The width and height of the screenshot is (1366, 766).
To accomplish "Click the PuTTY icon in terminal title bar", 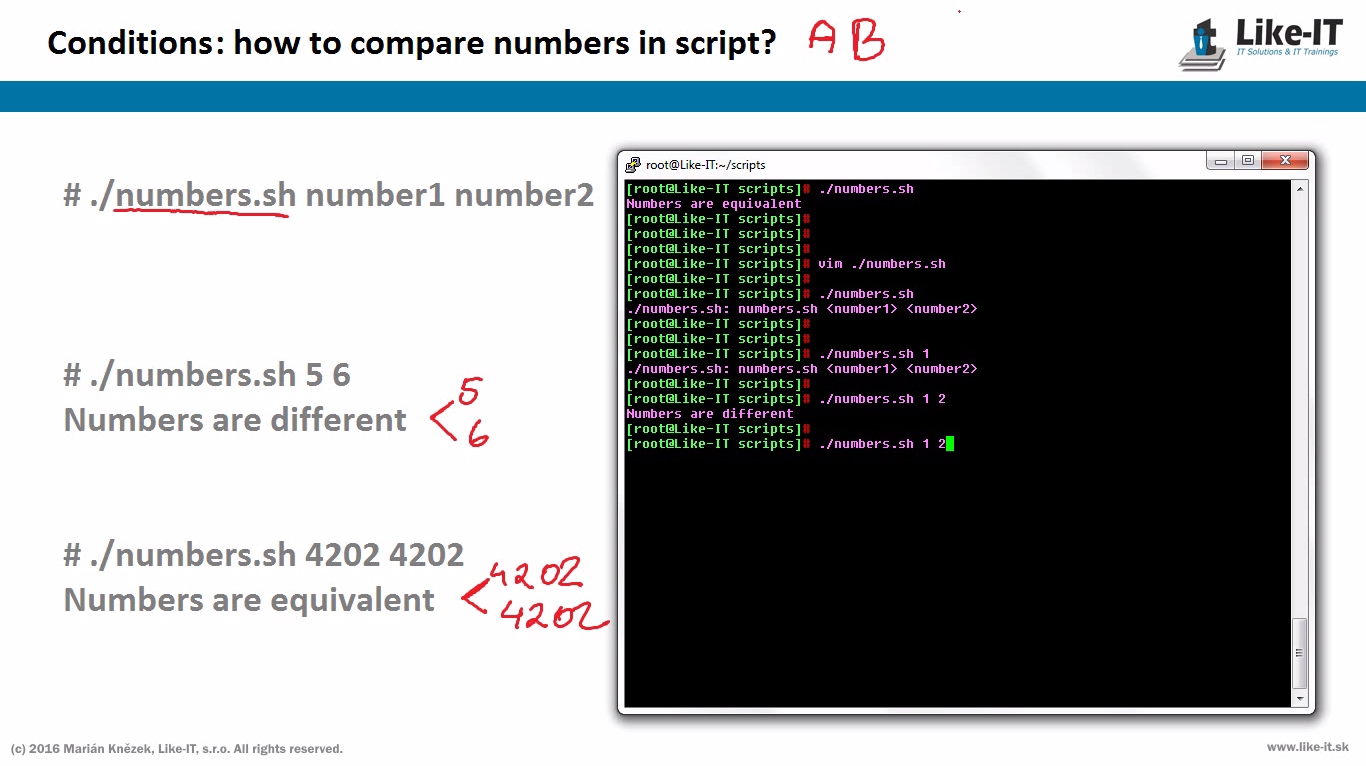I will [x=633, y=165].
